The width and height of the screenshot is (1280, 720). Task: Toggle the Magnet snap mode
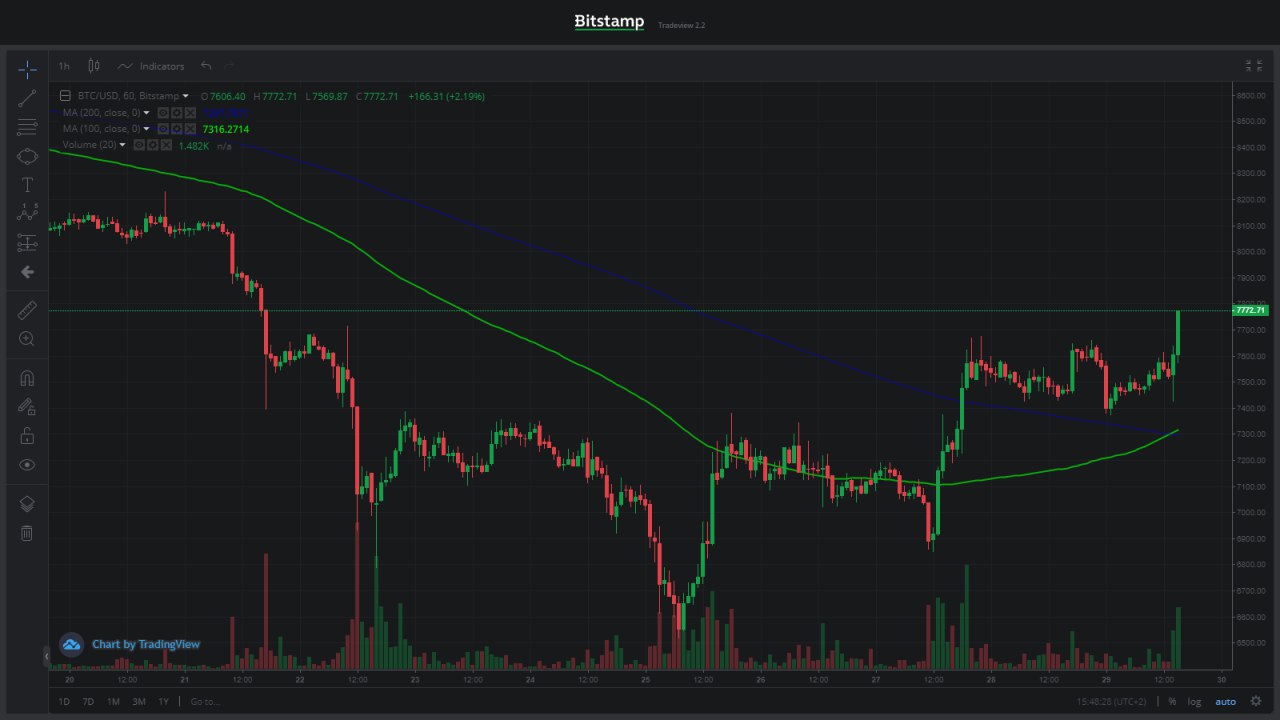tap(27, 378)
